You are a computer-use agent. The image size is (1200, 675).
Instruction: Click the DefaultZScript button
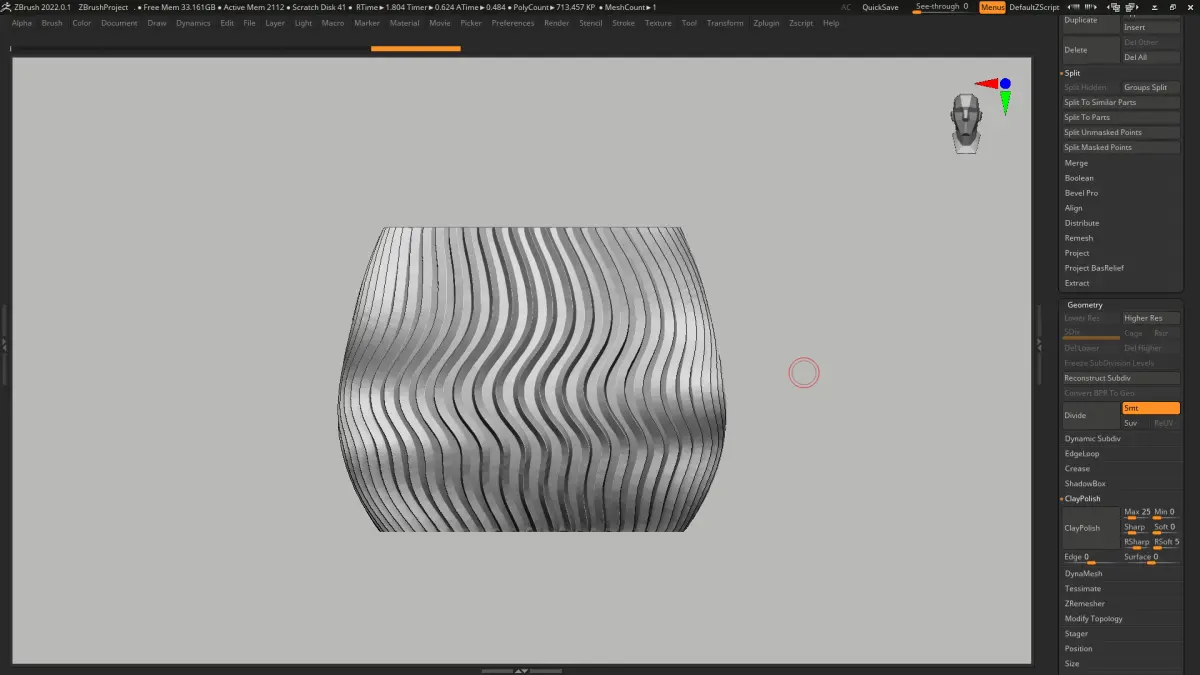click(x=1034, y=7)
